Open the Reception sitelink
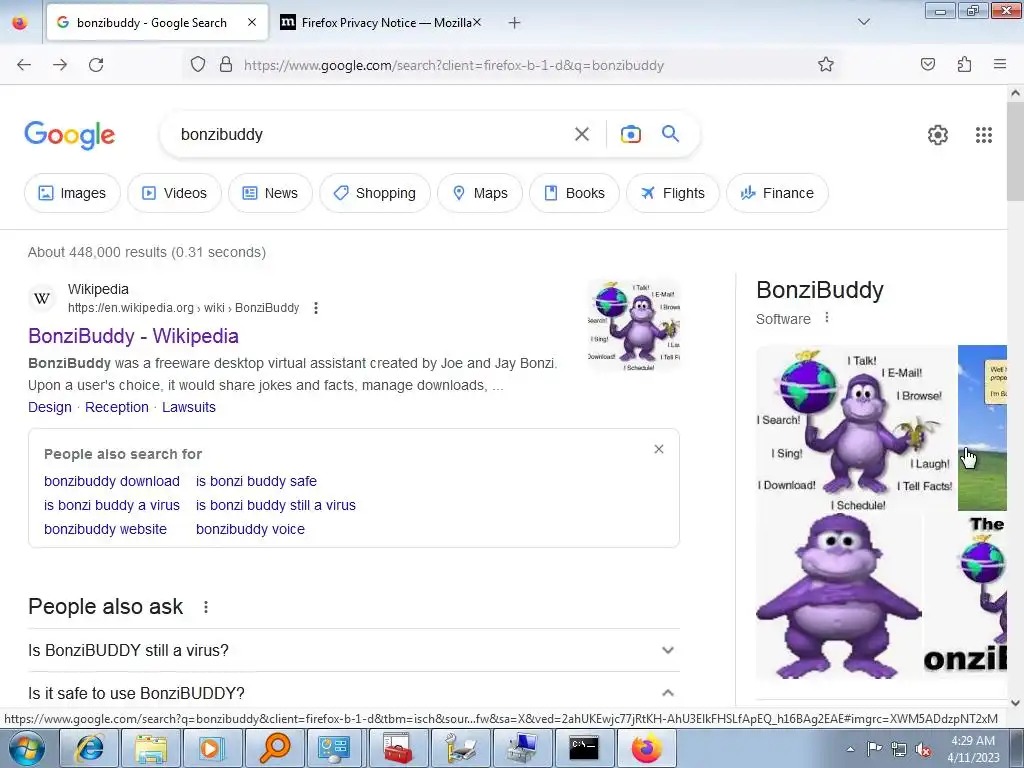 click(x=117, y=407)
